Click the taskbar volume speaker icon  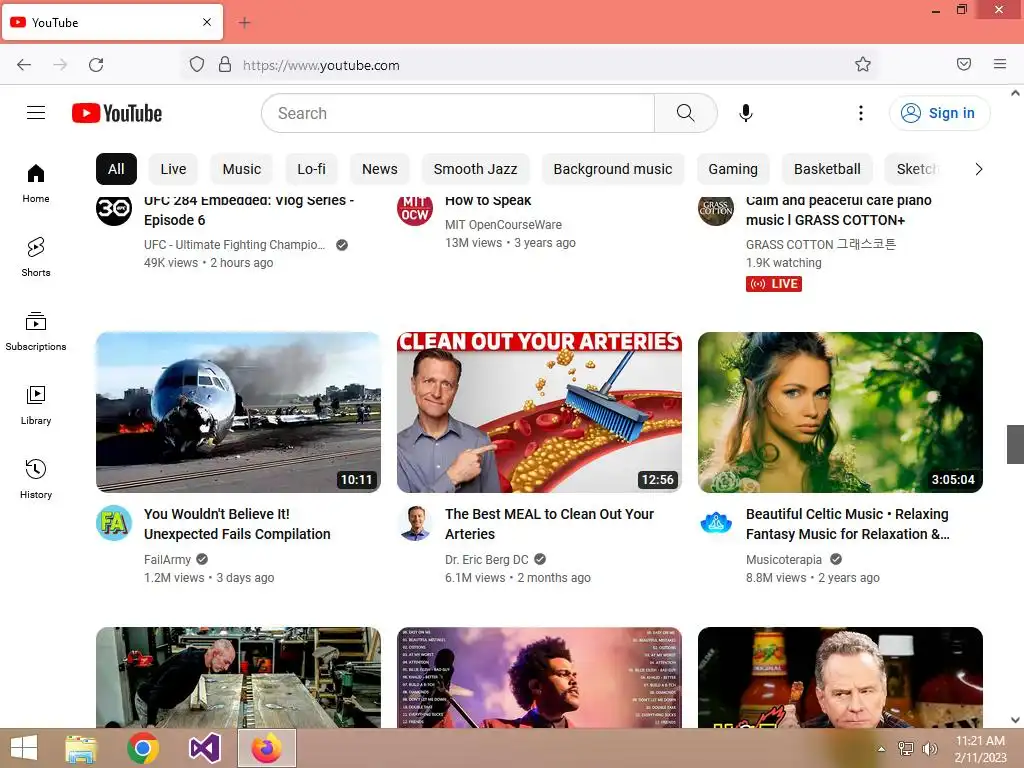(x=929, y=748)
